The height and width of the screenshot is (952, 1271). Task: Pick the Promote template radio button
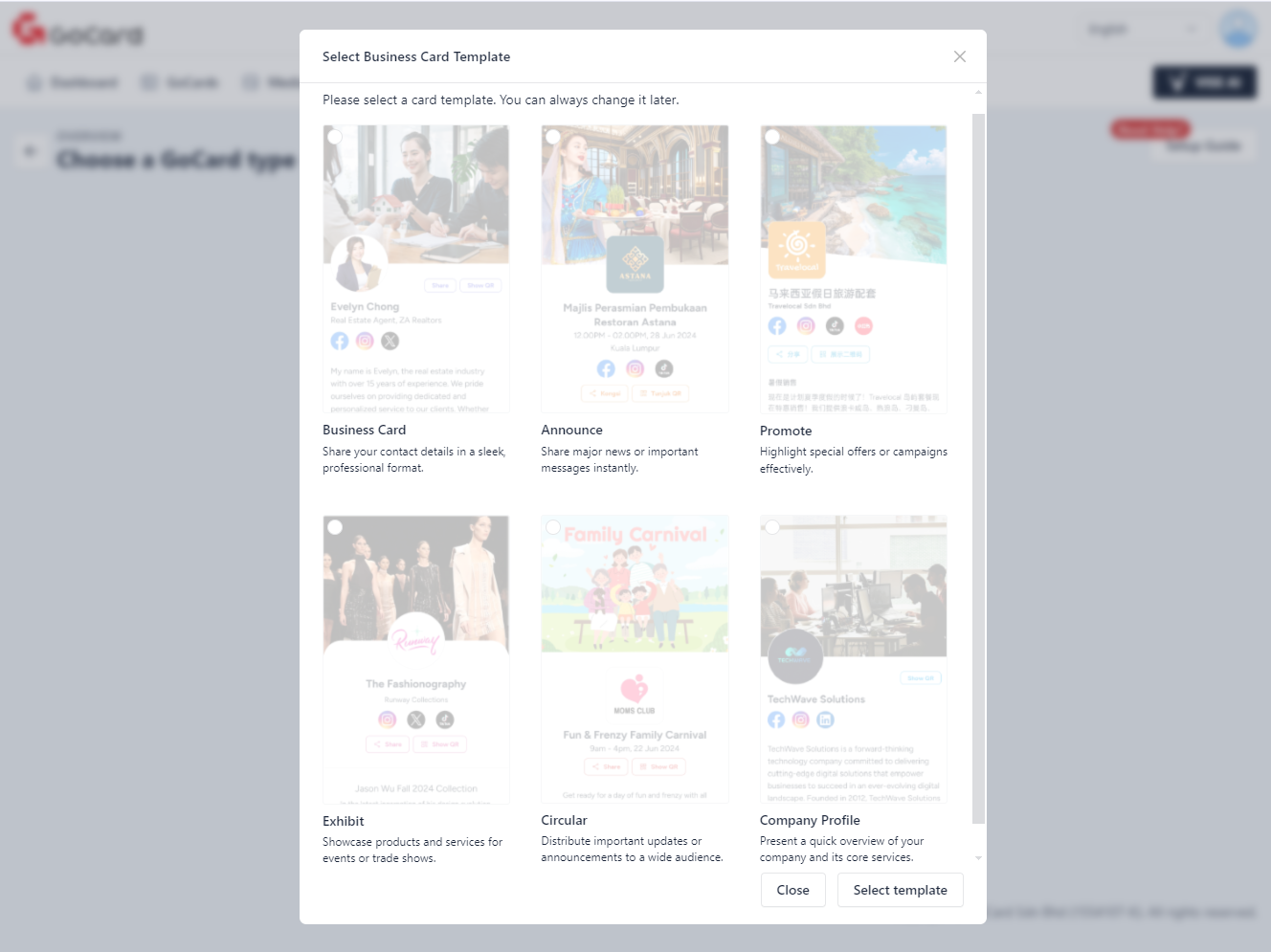click(x=772, y=137)
